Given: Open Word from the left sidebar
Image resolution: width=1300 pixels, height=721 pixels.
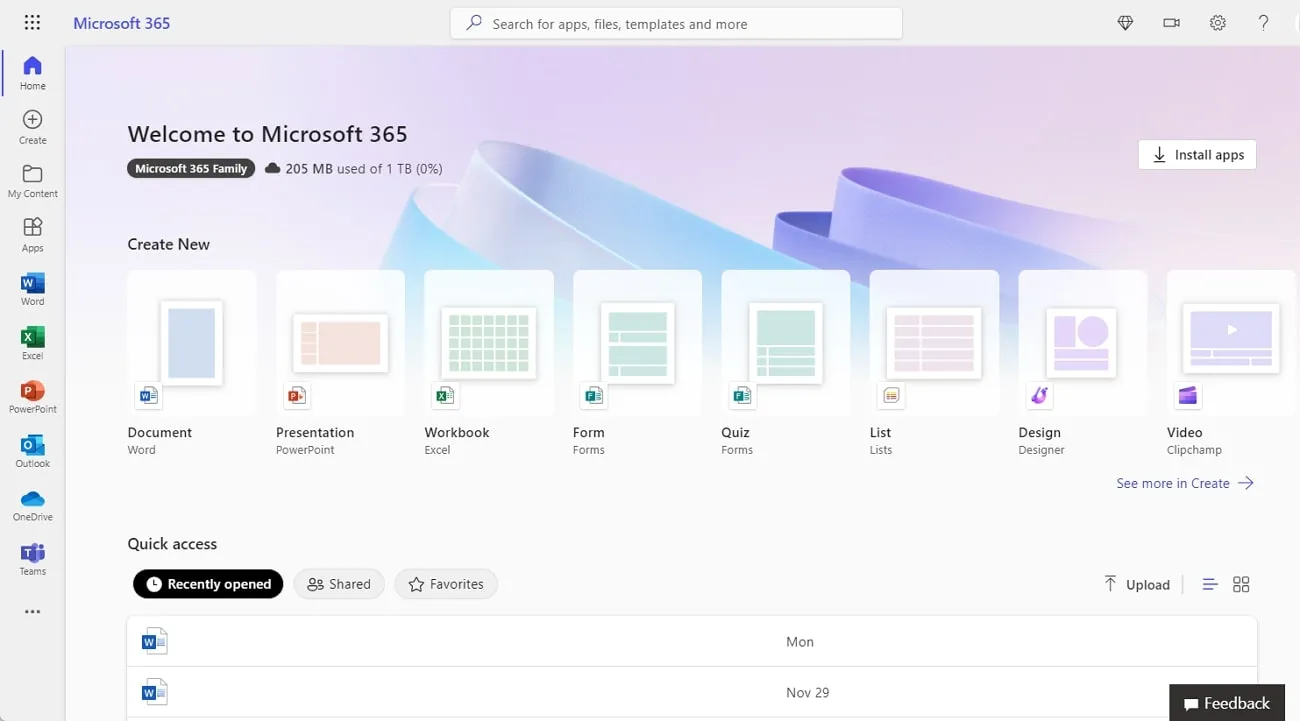Looking at the screenshot, I should click(32, 289).
